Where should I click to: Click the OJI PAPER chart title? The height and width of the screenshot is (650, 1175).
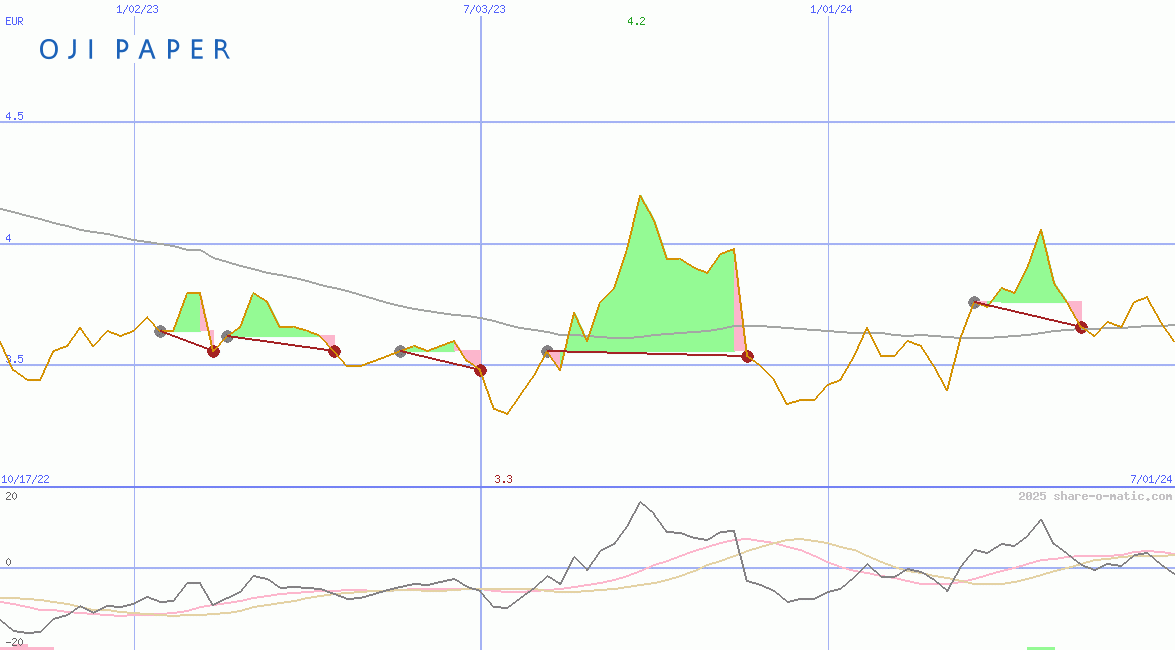(x=135, y=50)
